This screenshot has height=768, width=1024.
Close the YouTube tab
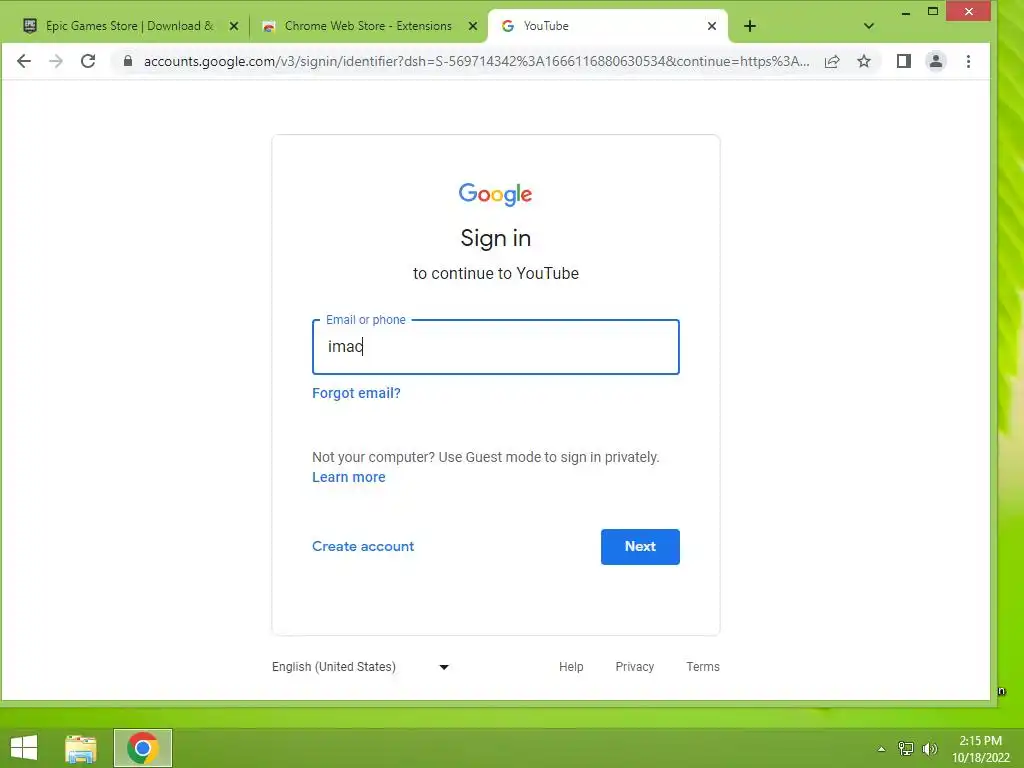pos(712,26)
